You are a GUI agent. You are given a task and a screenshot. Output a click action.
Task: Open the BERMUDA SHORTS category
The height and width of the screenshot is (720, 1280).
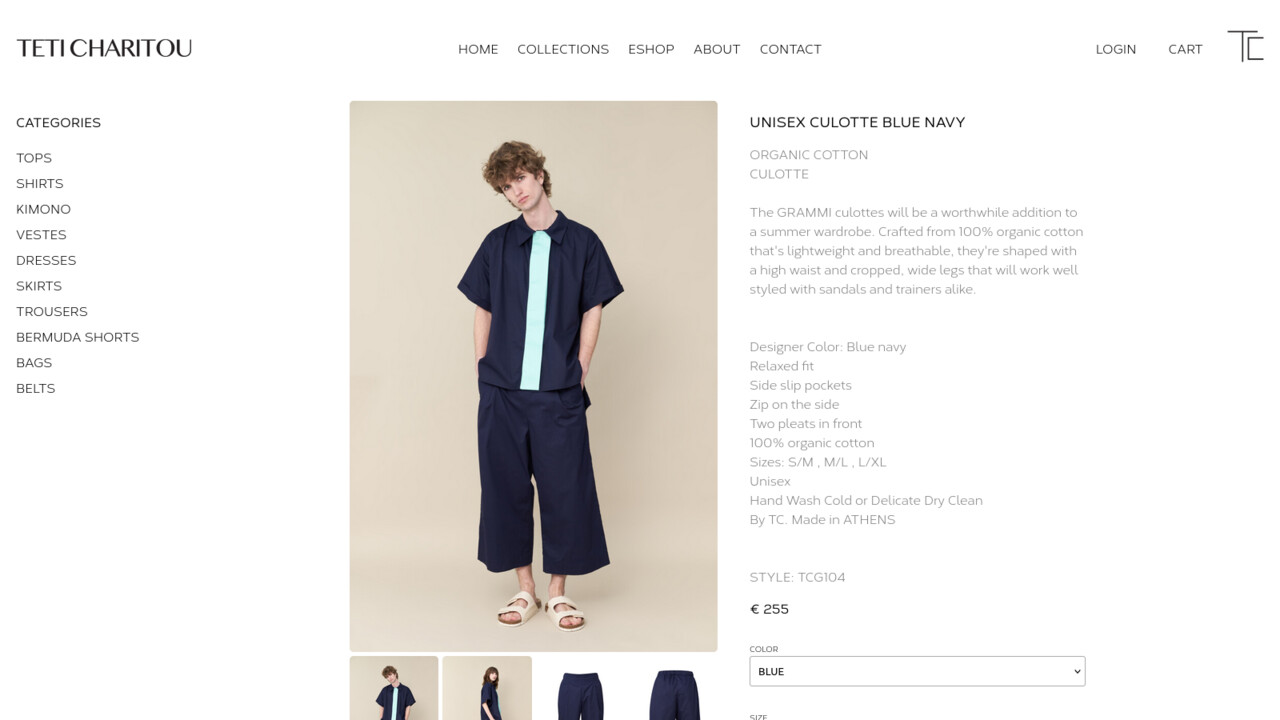[77, 337]
